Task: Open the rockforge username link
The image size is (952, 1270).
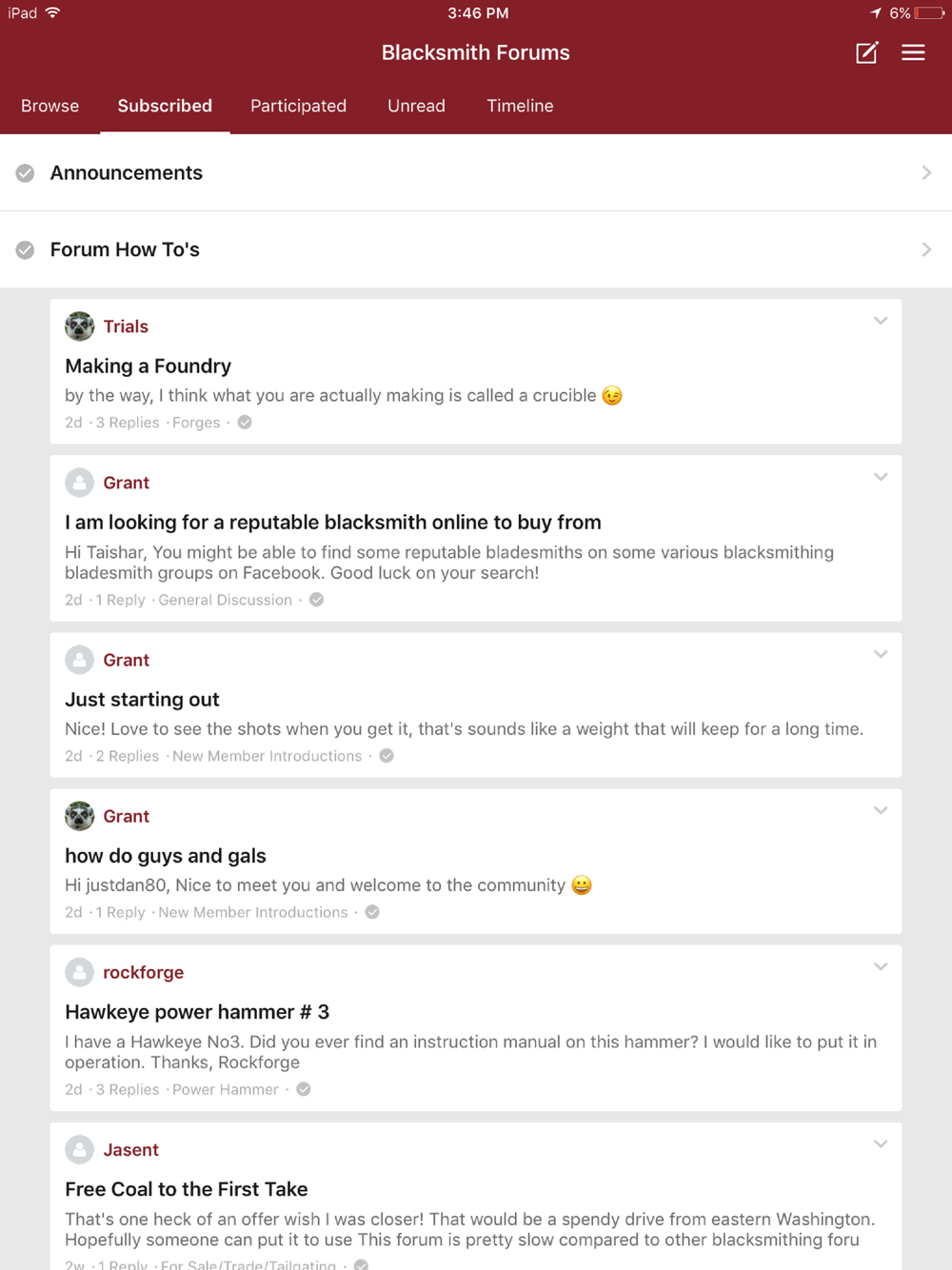Action: 144,972
